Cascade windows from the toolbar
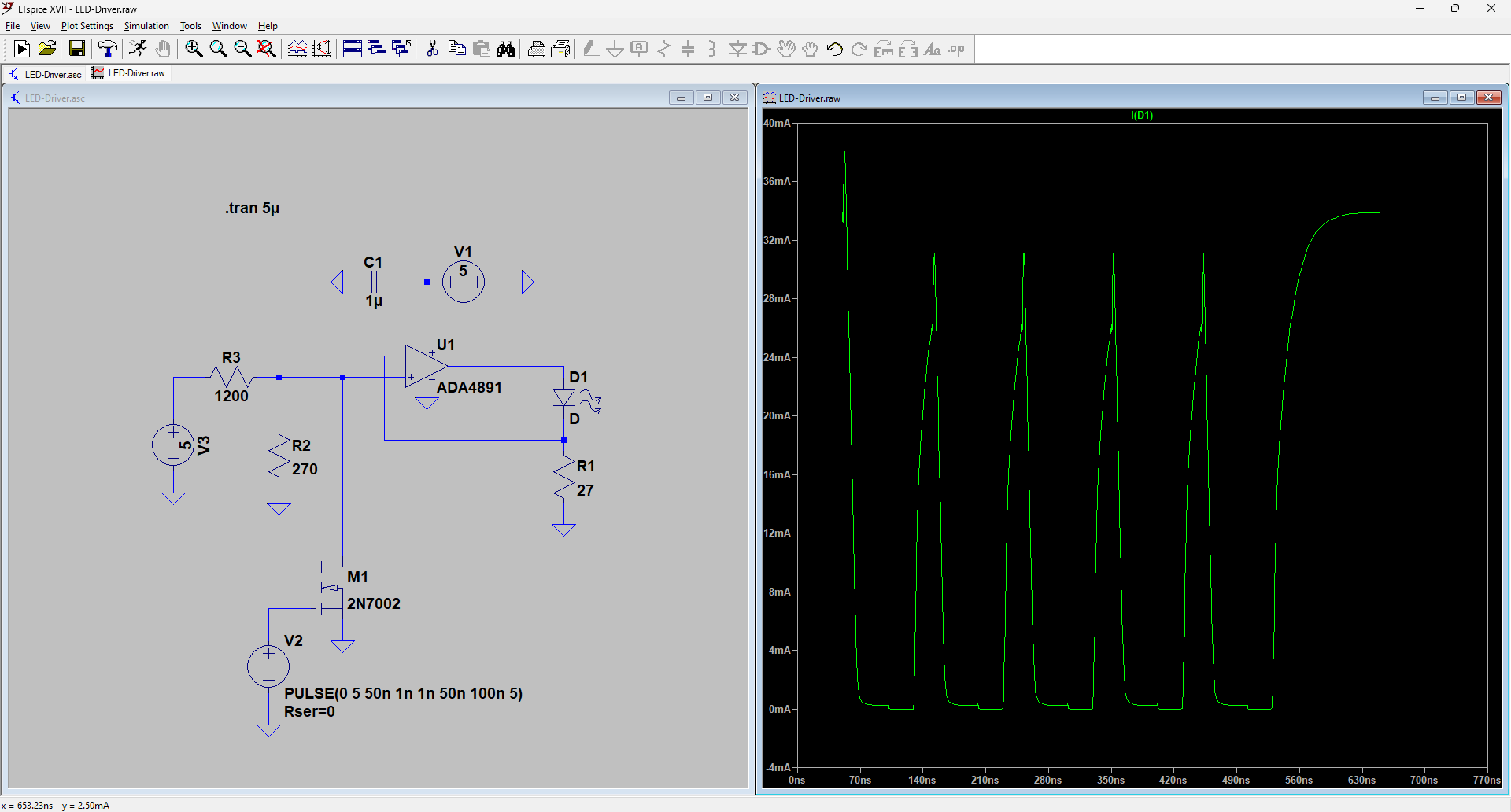This screenshot has height=812, width=1511. (x=377, y=49)
